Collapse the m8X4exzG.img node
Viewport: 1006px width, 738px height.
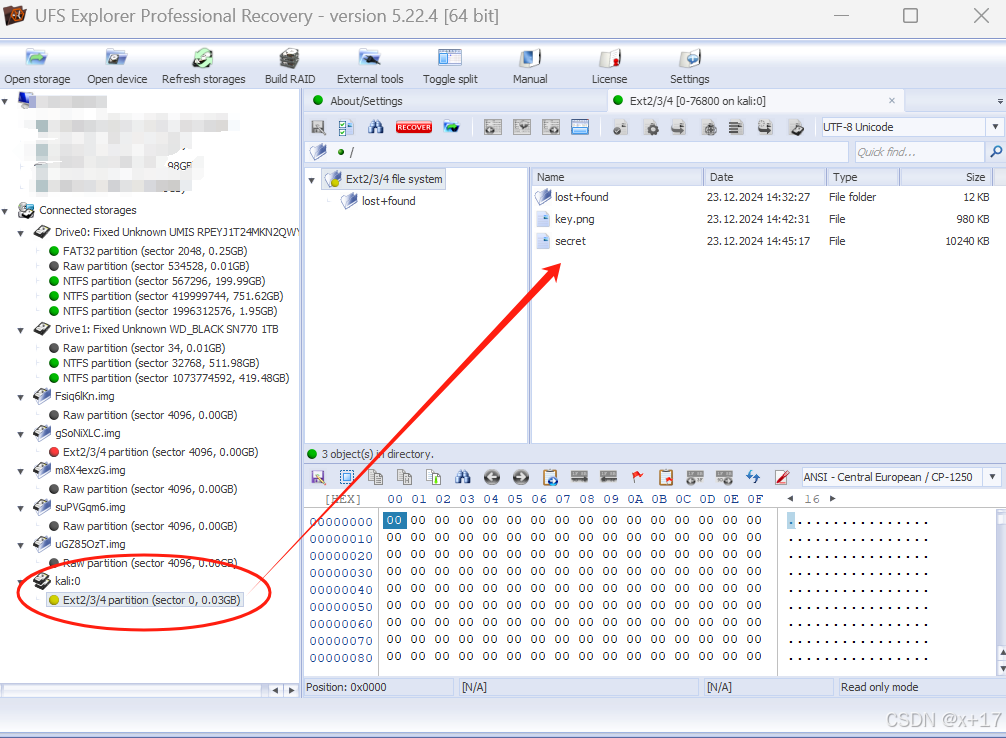pyautogui.click(x=21, y=471)
